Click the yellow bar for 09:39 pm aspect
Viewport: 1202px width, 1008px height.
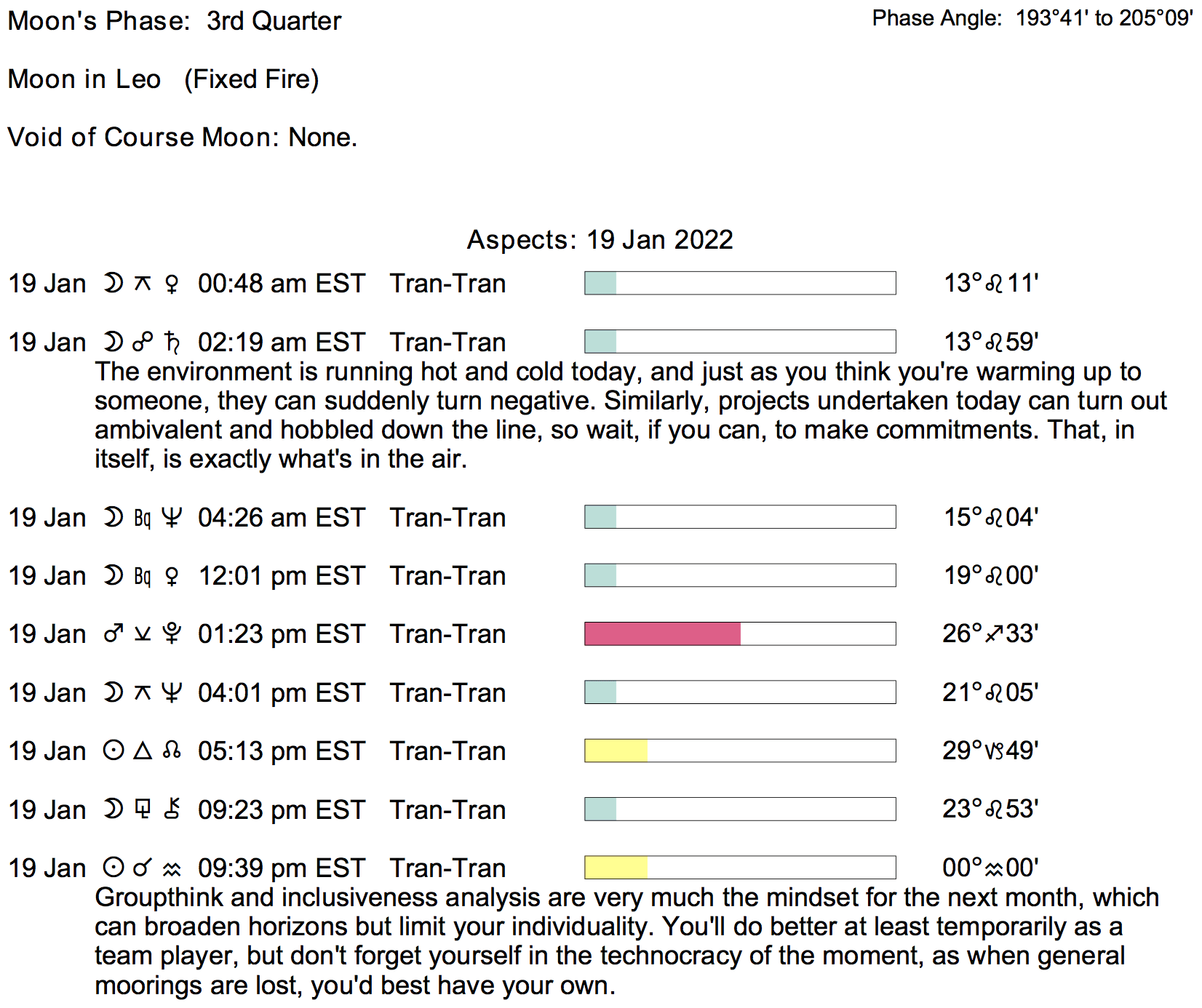[616, 868]
